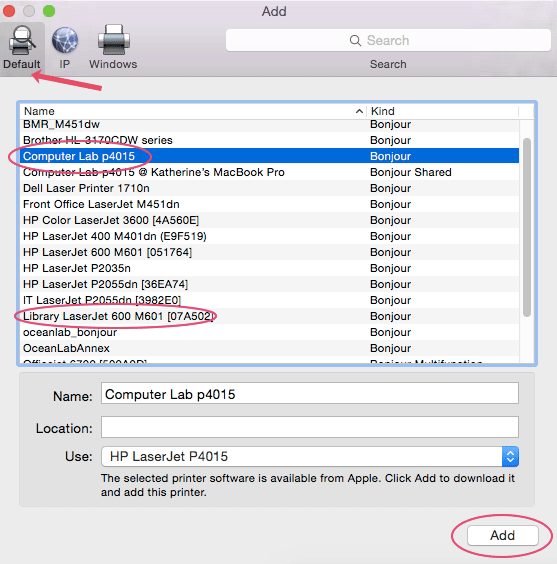Image resolution: width=557 pixels, height=564 pixels.
Task: Close the Add window with red button
Action: [x=8, y=11]
